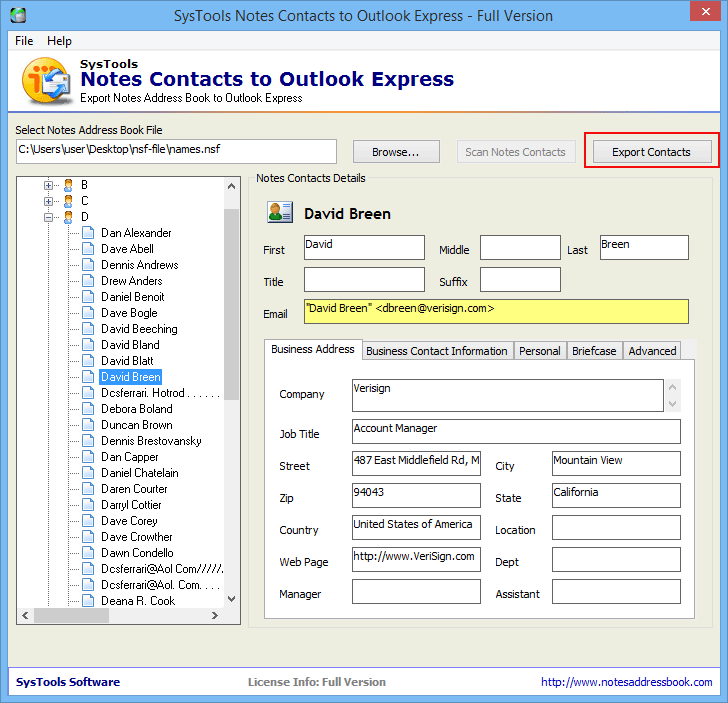Switch to the Personal tab

click(x=540, y=351)
